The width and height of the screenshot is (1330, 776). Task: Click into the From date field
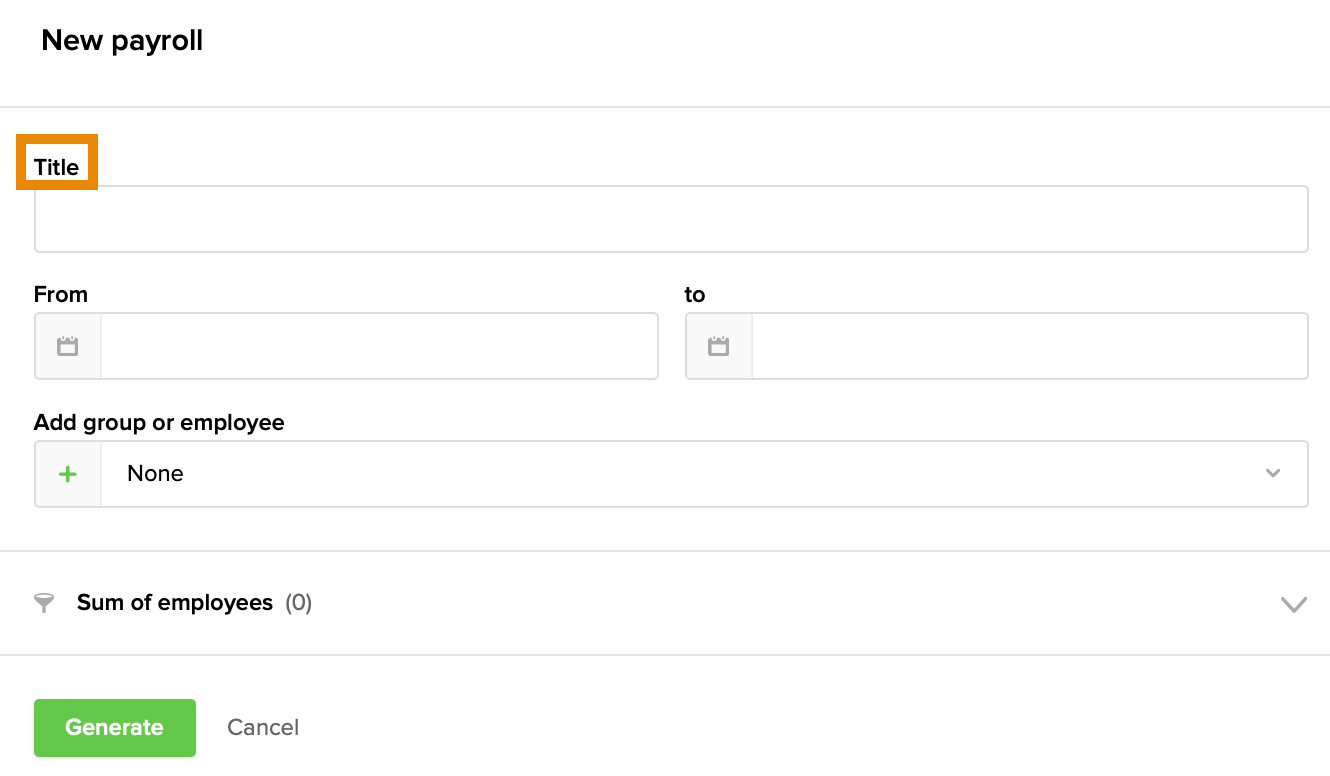point(379,346)
